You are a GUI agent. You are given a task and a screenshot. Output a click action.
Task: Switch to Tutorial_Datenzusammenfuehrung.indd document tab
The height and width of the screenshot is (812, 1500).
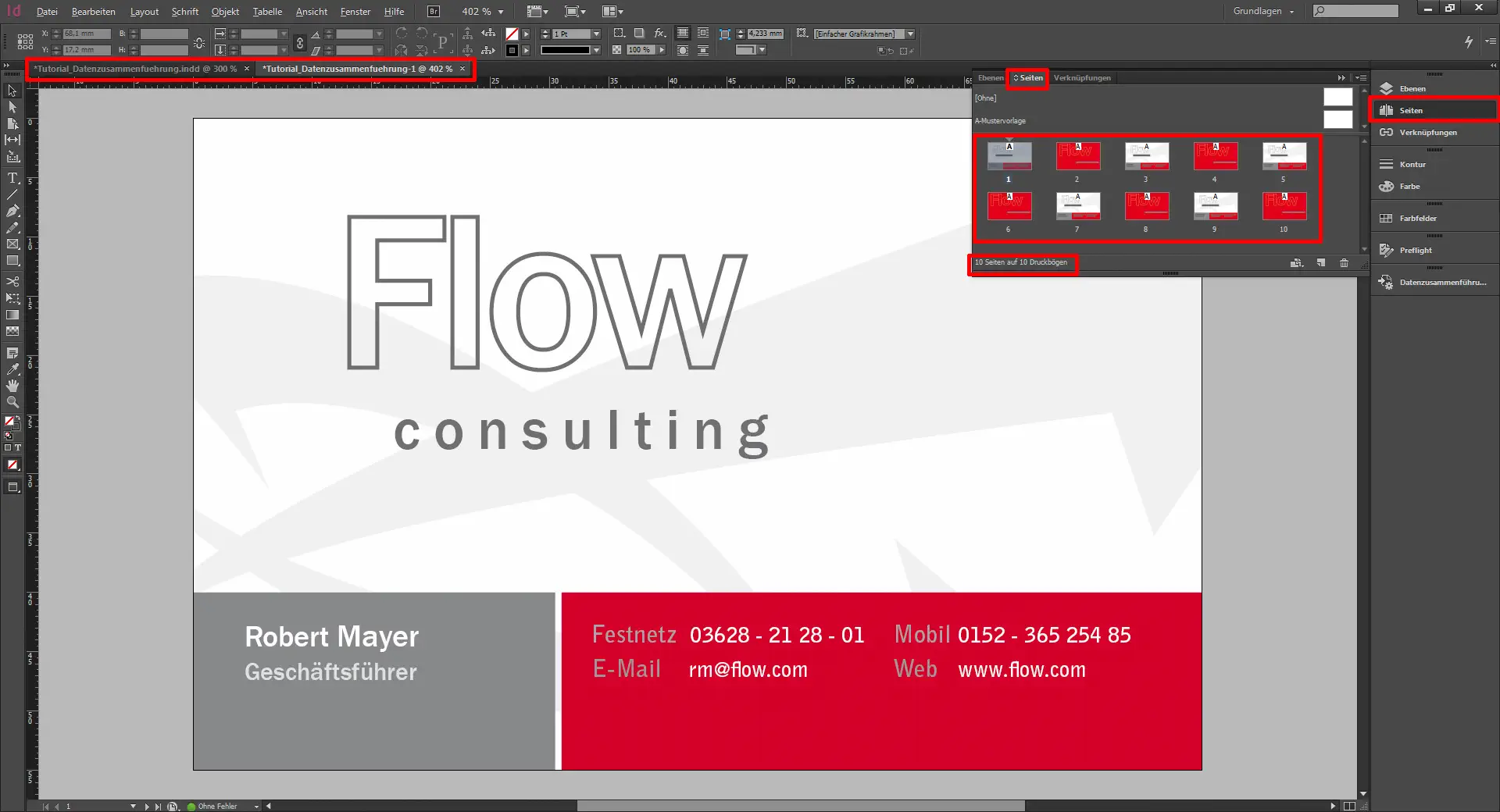coord(134,69)
